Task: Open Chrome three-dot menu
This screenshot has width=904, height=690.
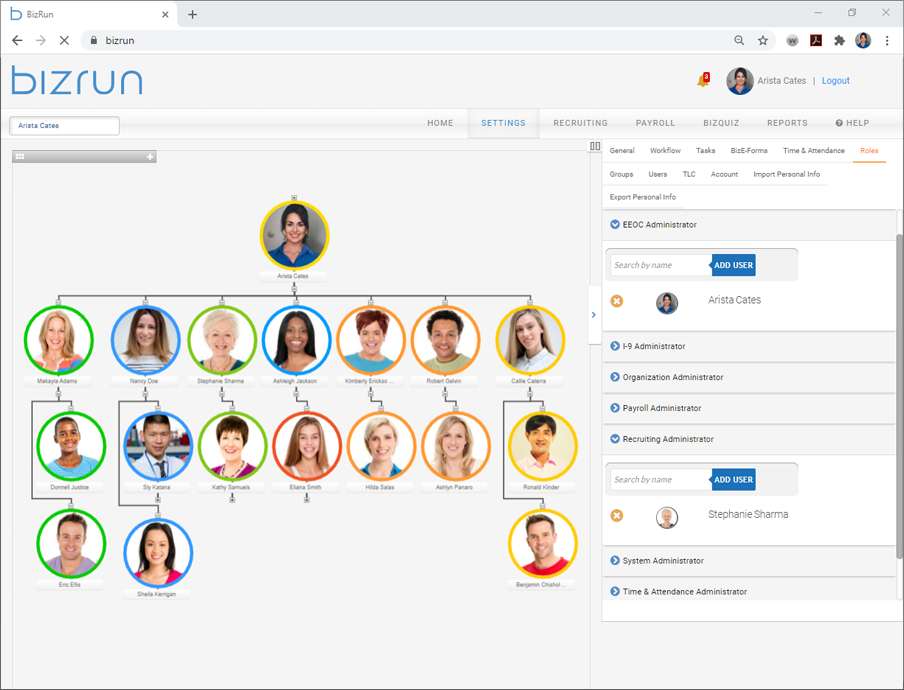Action: tap(887, 40)
